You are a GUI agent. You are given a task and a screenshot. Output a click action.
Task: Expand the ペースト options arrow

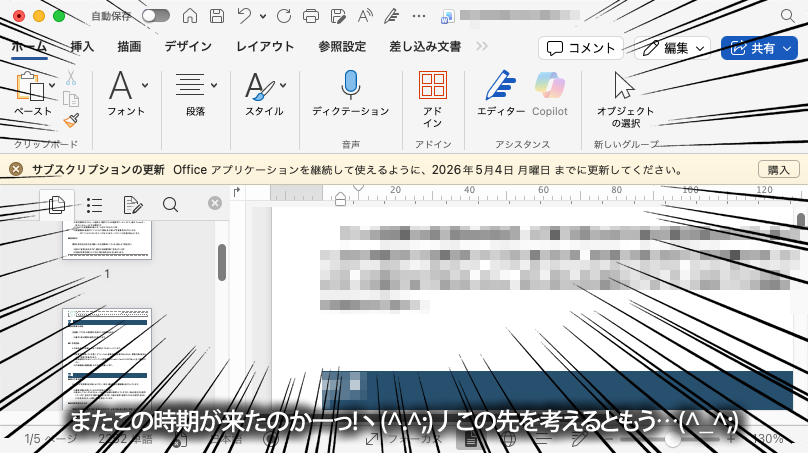pos(52,86)
